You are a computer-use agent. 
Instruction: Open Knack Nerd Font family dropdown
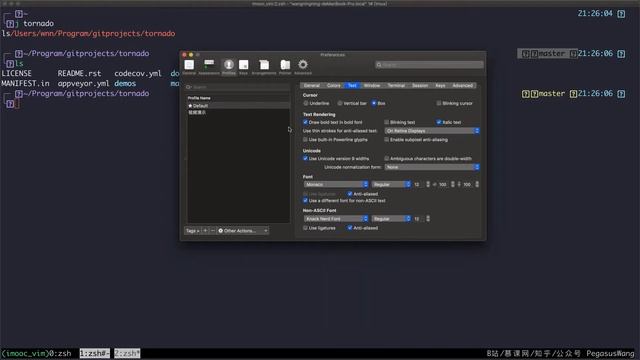(x=336, y=219)
